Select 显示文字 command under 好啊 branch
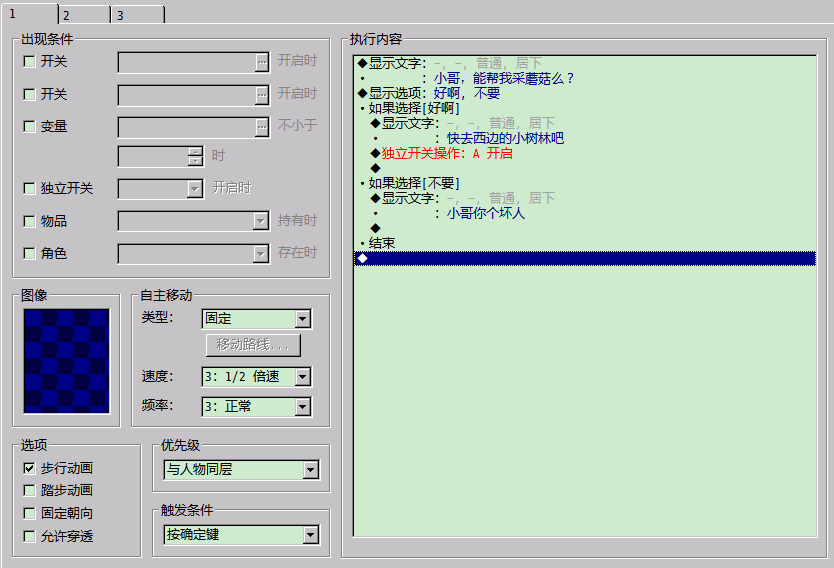 [x=585, y=123]
